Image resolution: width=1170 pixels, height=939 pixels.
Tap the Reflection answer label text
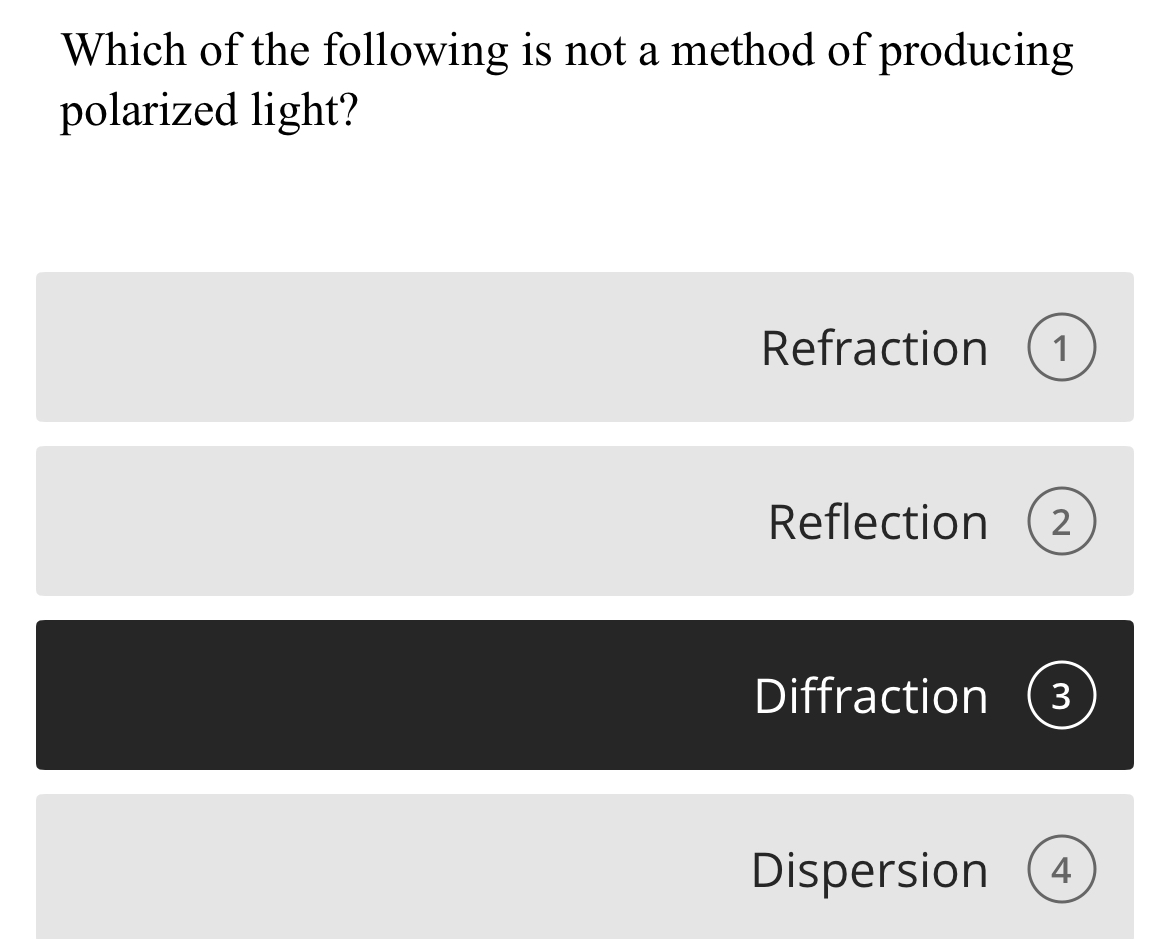pyautogui.click(x=878, y=520)
